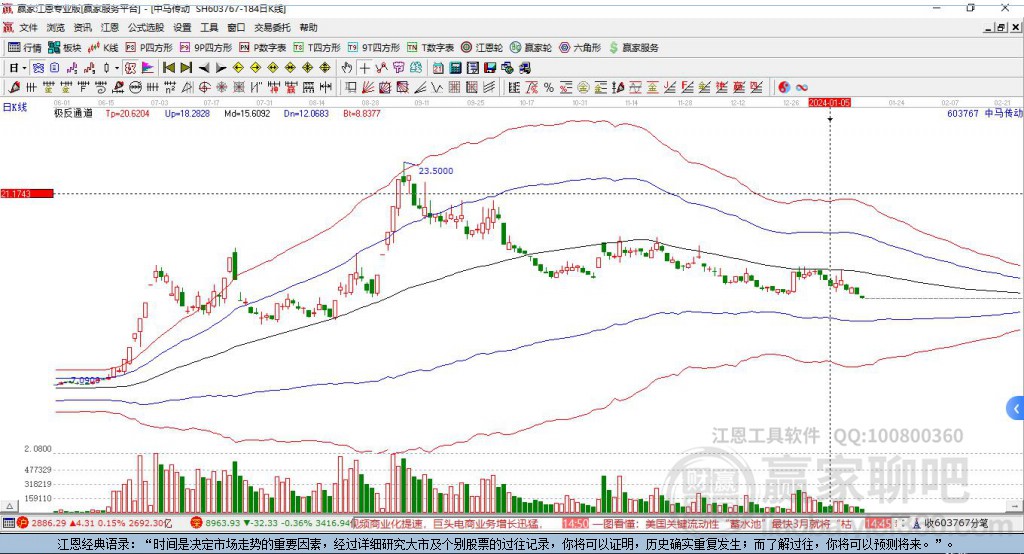Click the Bt=8.8377 indicator value
The width and height of the screenshot is (1024, 554).
click(362, 113)
